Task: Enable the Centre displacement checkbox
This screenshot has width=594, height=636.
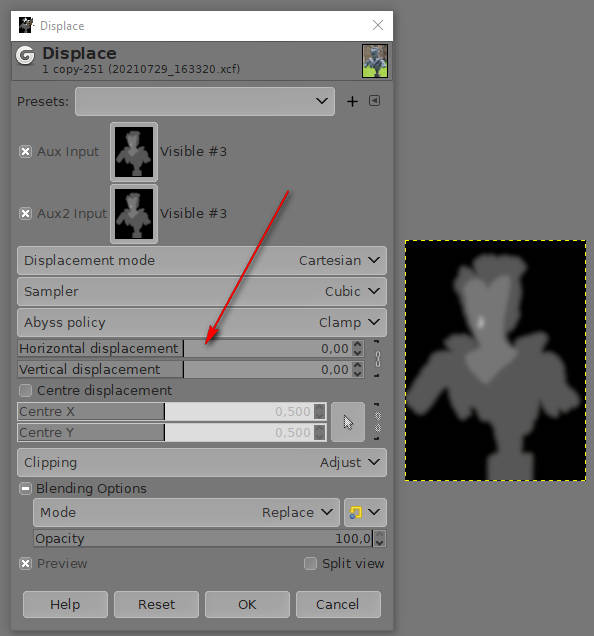Action: pos(25,391)
